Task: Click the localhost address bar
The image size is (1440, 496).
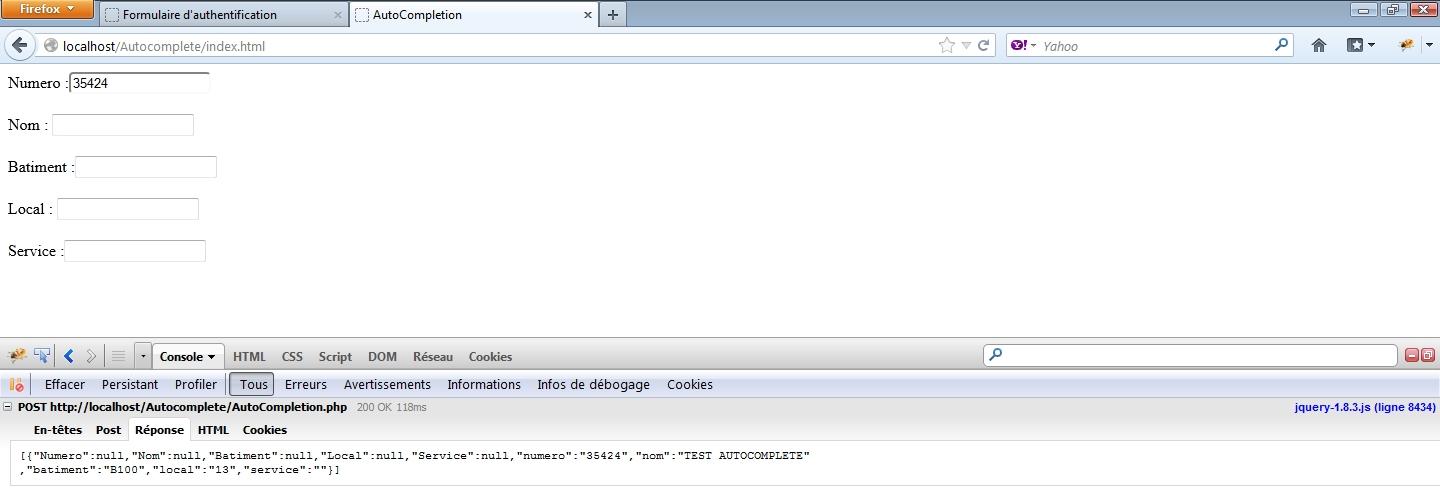Action: pyautogui.click(x=490, y=46)
